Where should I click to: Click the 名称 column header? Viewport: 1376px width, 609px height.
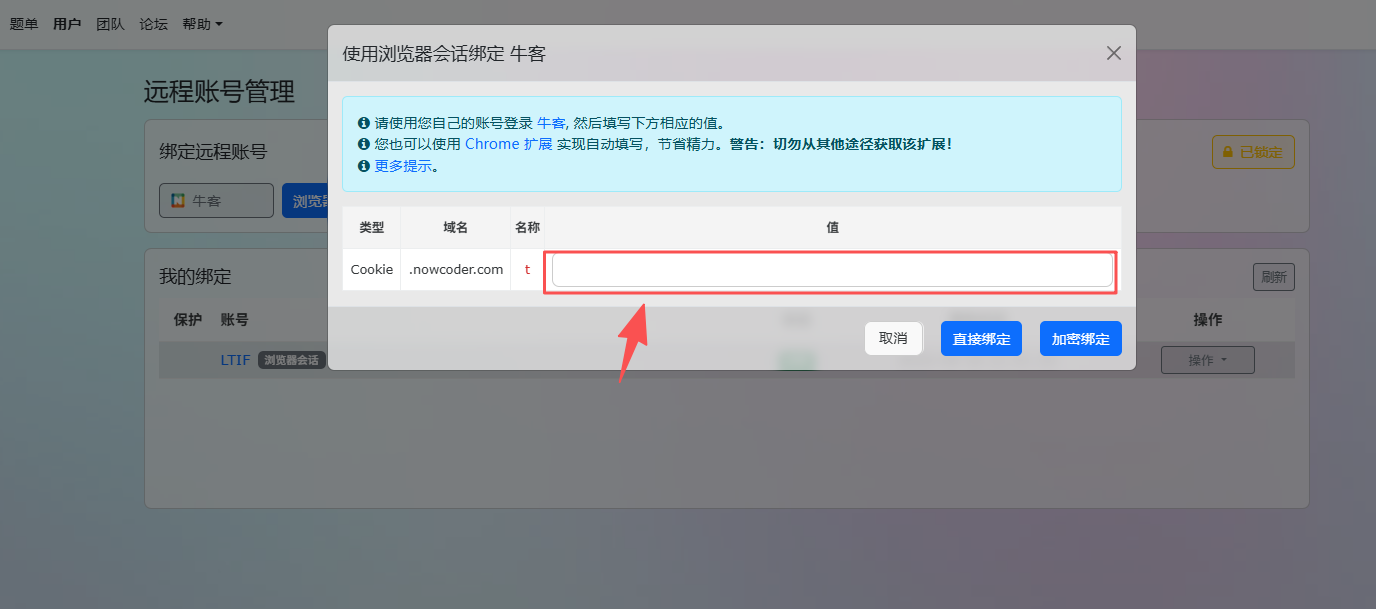(x=528, y=228)
